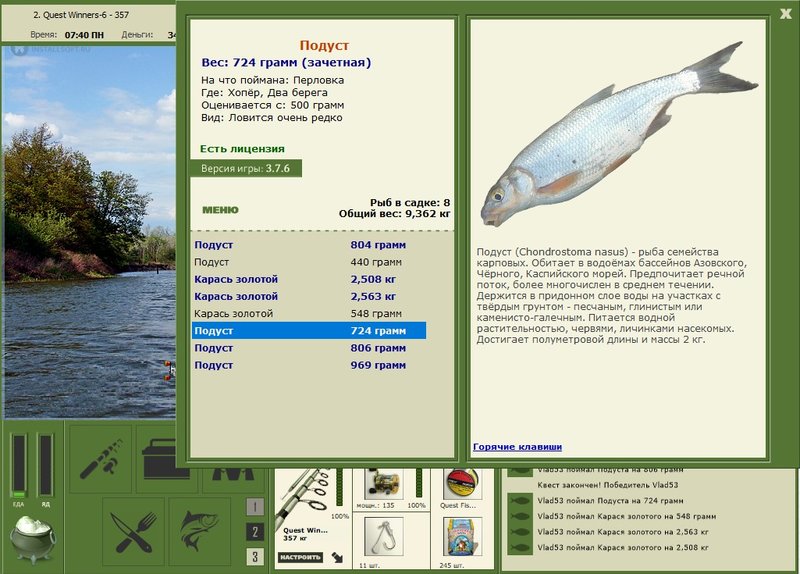Open the МЕНЮ button

[x=220, y=210]
